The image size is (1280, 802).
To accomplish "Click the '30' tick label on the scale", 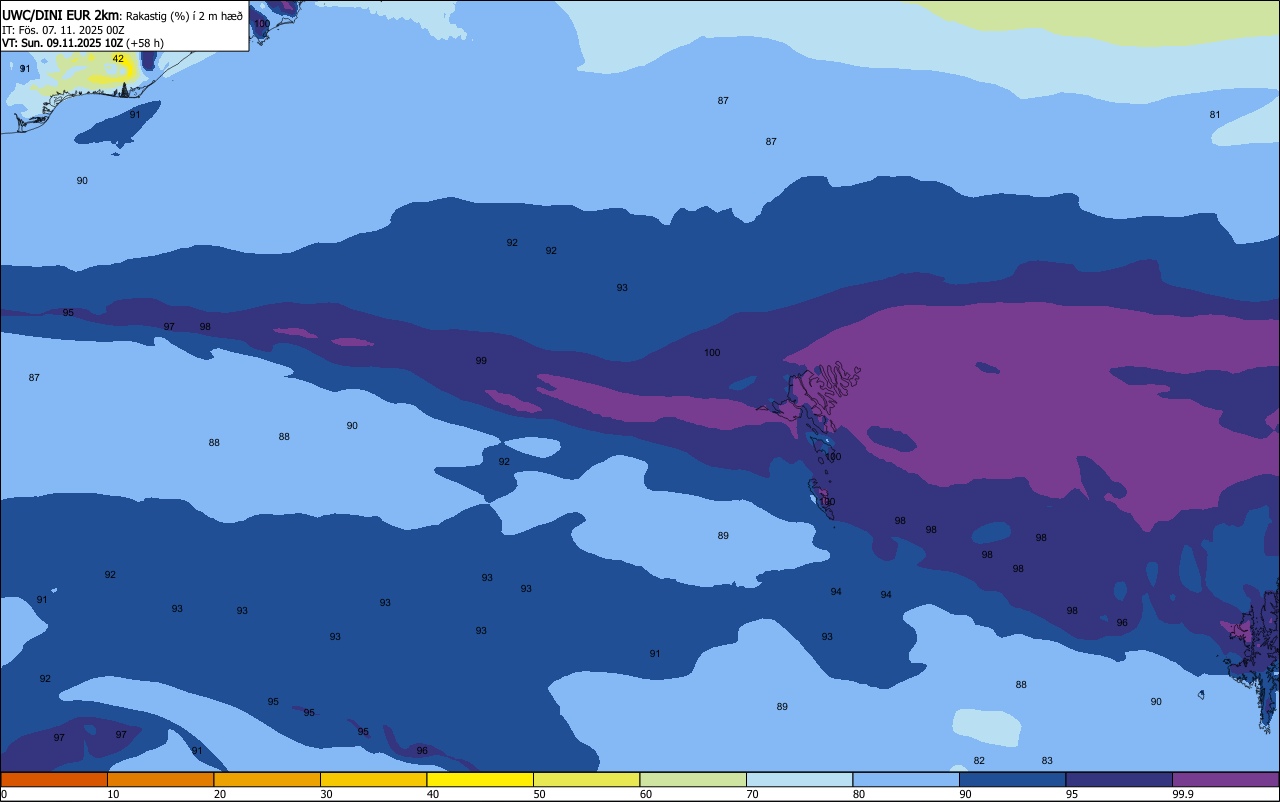I will [326, 794].
